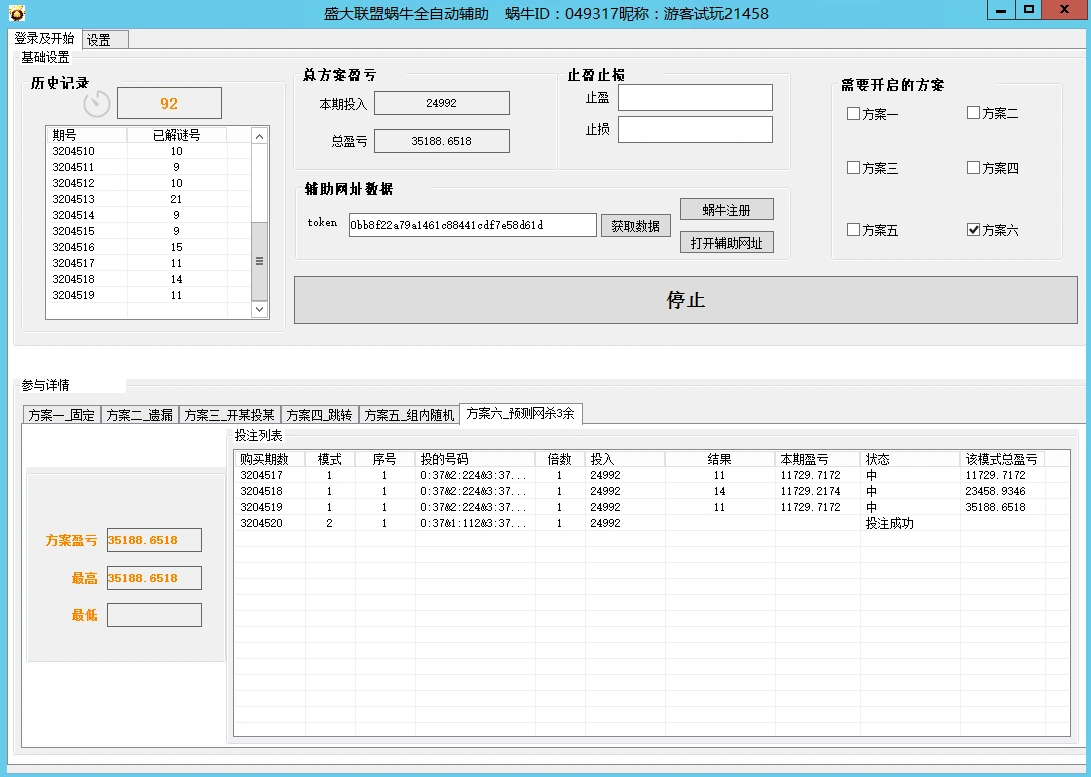The width and height of the screenshot is (1091, 777).
Task: Check the 方案三 option
Action: pos(853,168)
